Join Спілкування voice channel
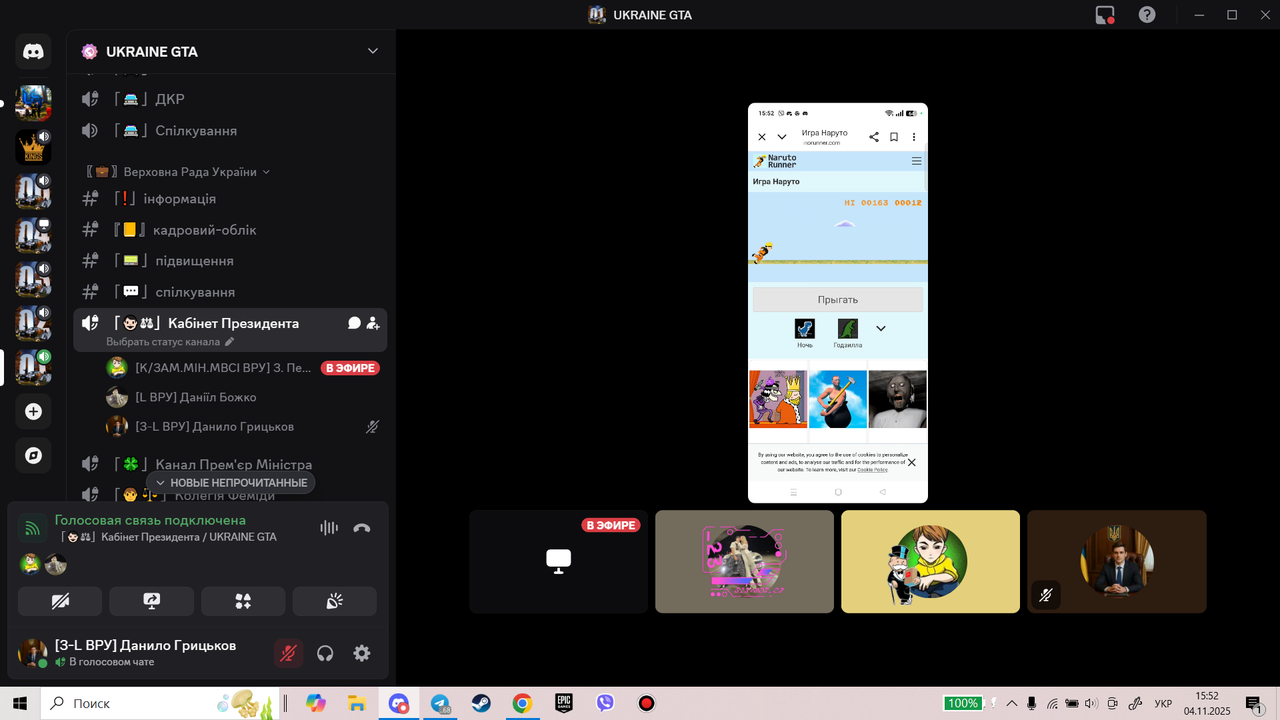 [230, 130]
